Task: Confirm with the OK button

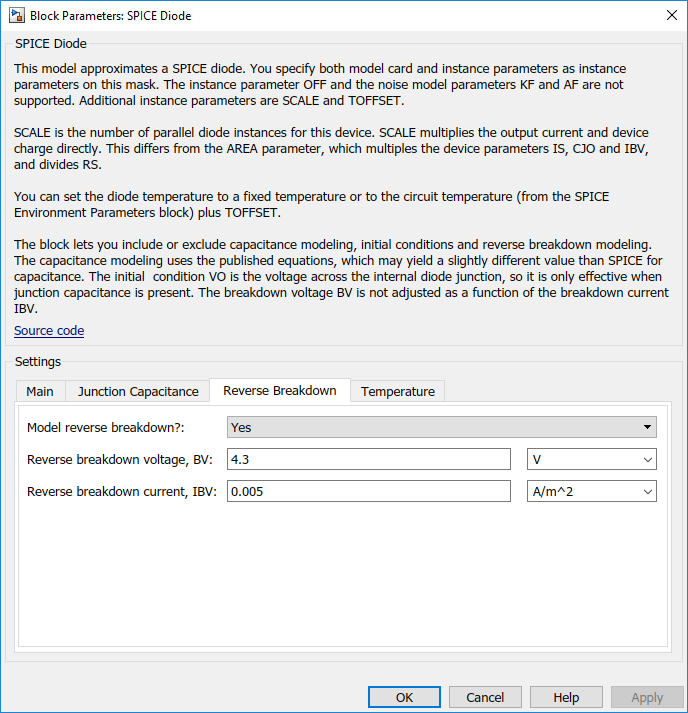Action: point(404,697)
